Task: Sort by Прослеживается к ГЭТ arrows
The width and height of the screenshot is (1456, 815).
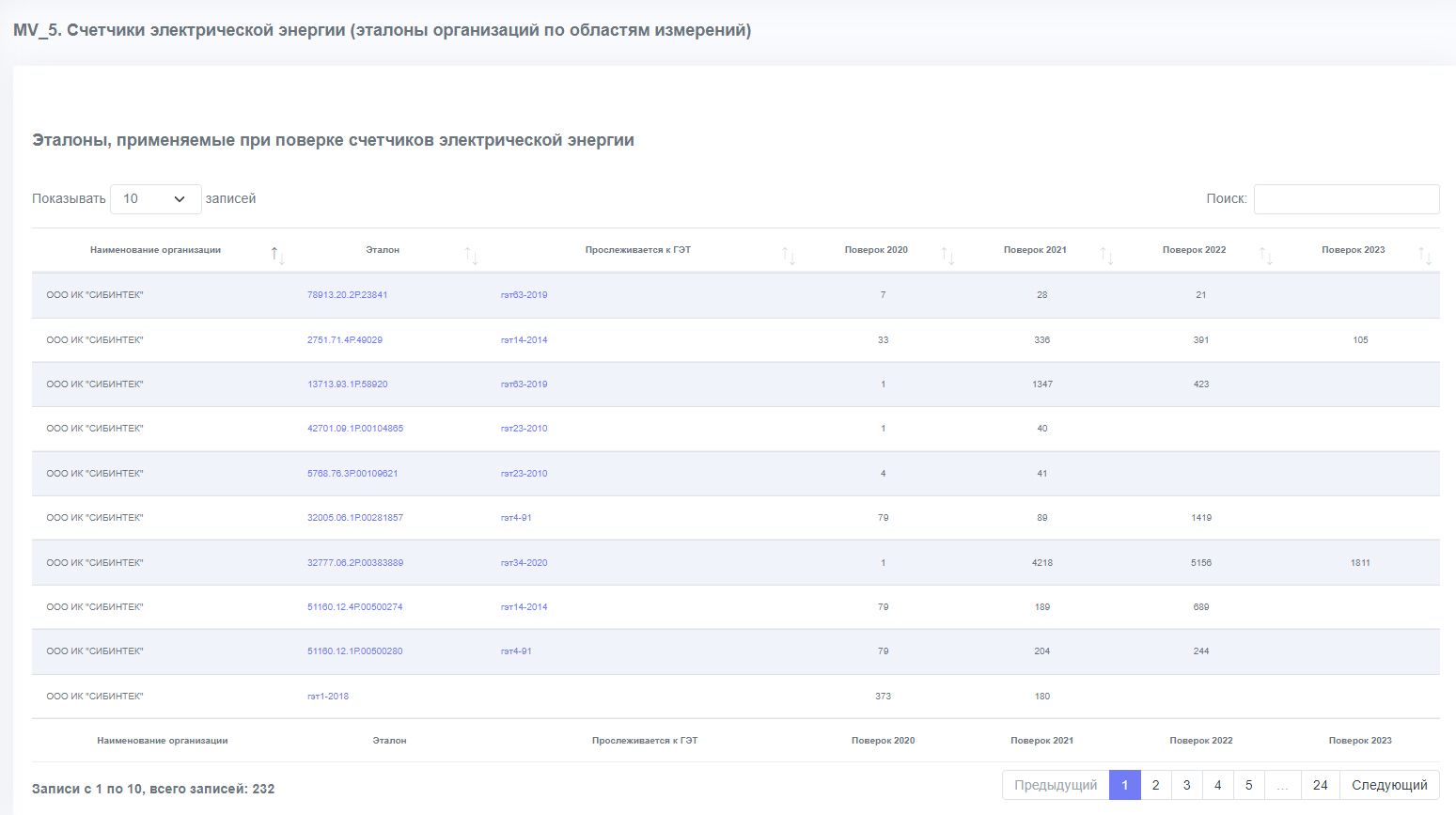Action: [790, 255]
